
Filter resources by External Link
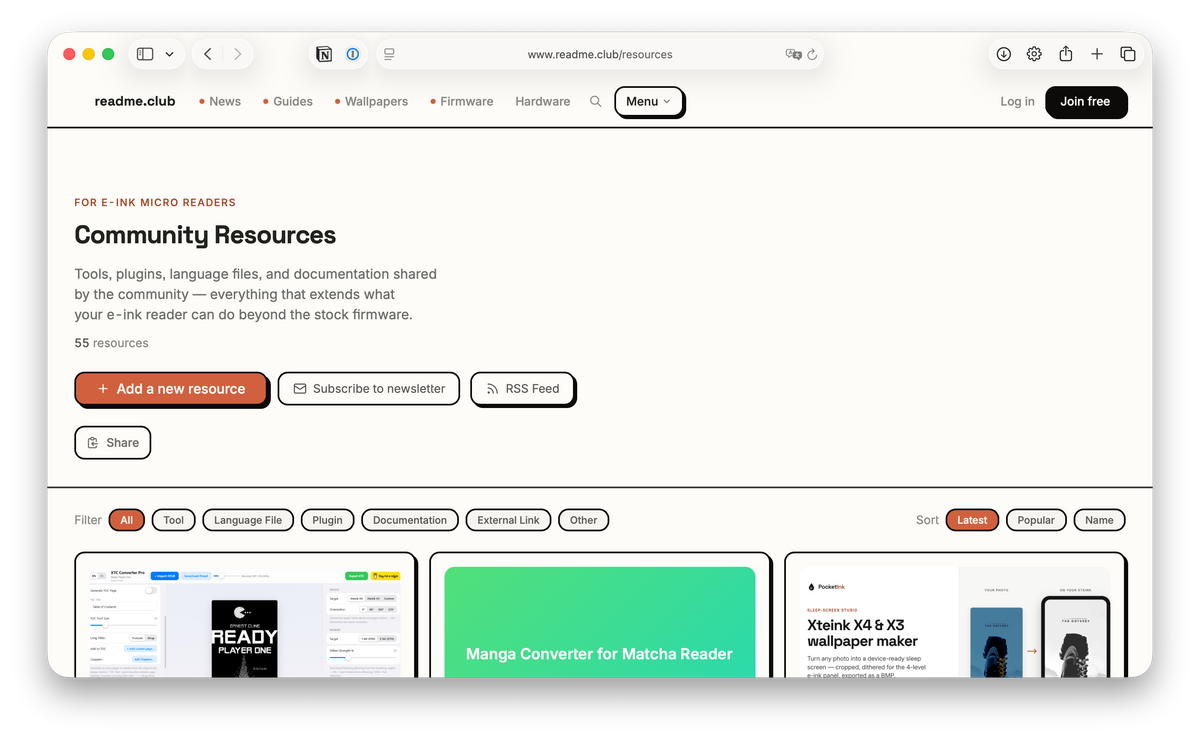click(x=508, y=520)
